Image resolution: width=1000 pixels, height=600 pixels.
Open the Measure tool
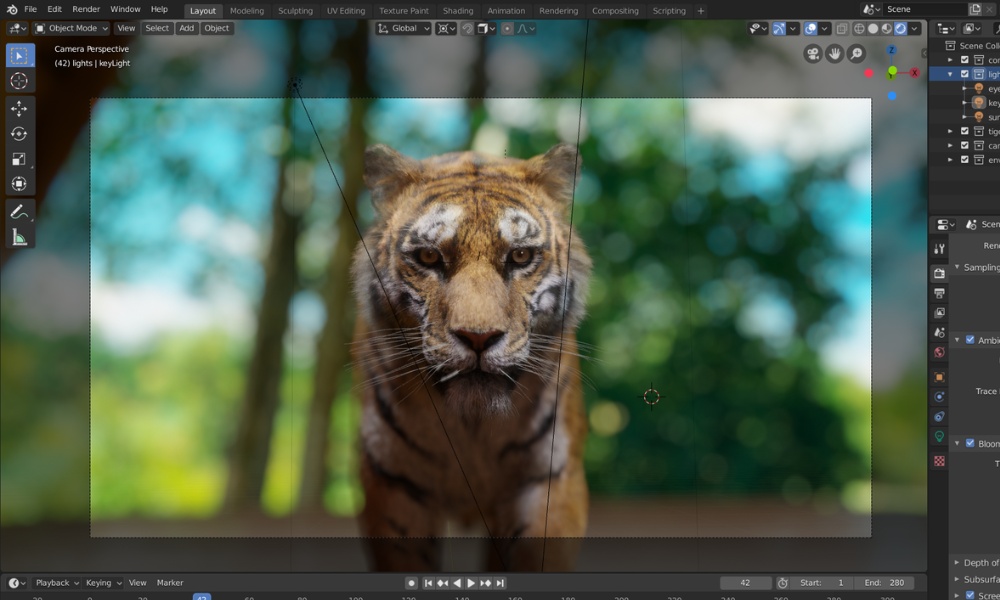tap(20, 236)
